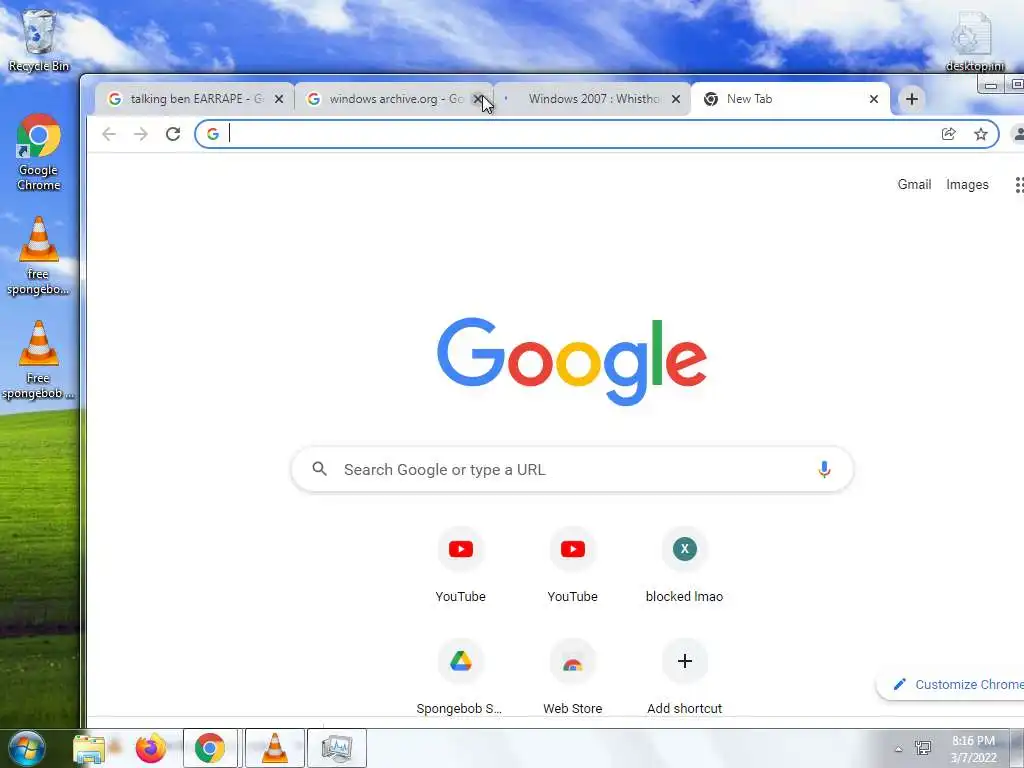Open the Resource Monitor taskbar item
This screenshot has width=1024, height=768.
click(336, 748)
